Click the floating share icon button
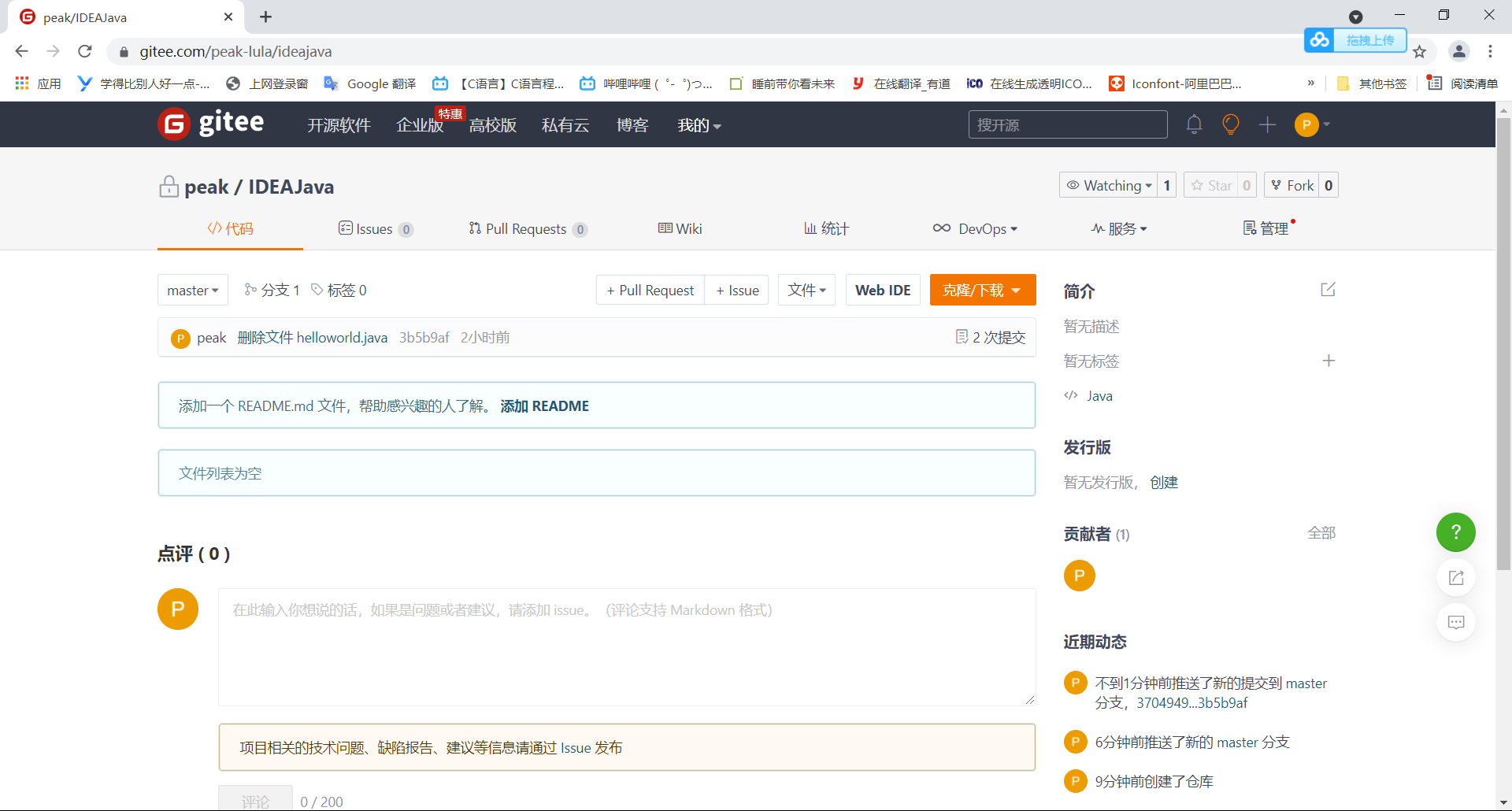This screenshot has width=1512, height=811. click(x=1456, y=578)
